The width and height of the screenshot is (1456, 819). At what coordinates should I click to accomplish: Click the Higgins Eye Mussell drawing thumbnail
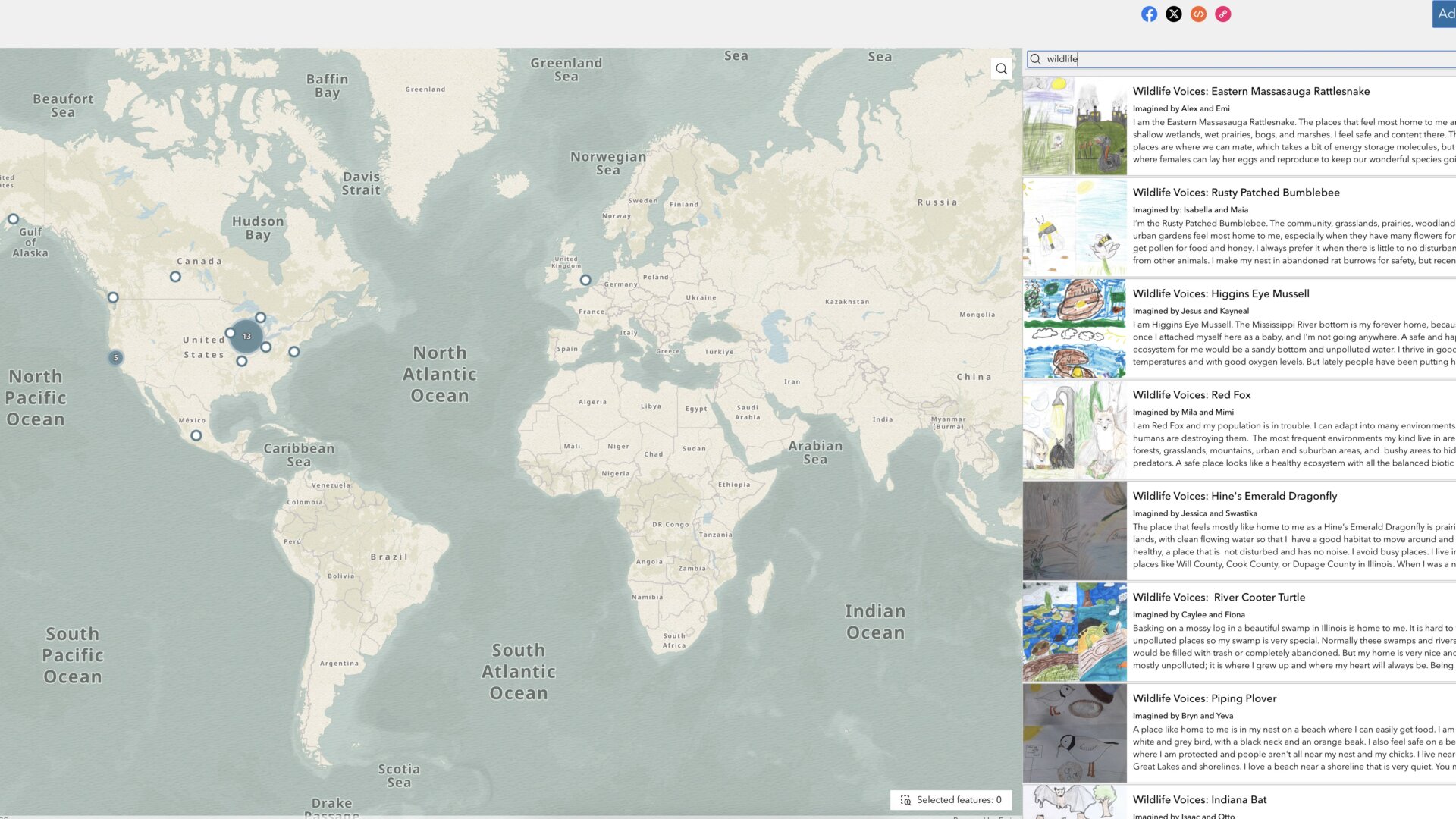pyautogui.click(x=1075, y=328)
